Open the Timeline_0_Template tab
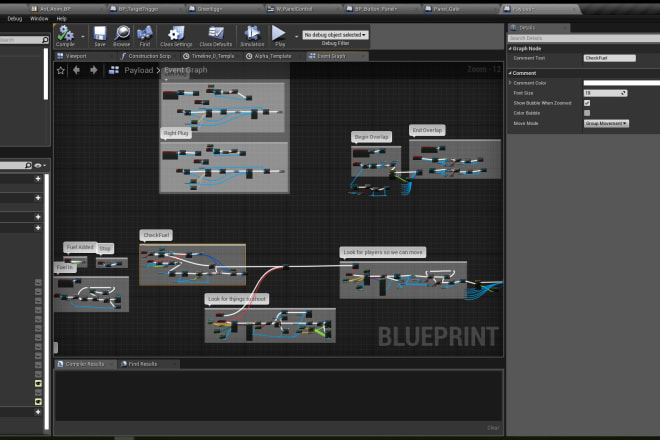The width and height of the screenshot is (660, 440). point(213,56)
